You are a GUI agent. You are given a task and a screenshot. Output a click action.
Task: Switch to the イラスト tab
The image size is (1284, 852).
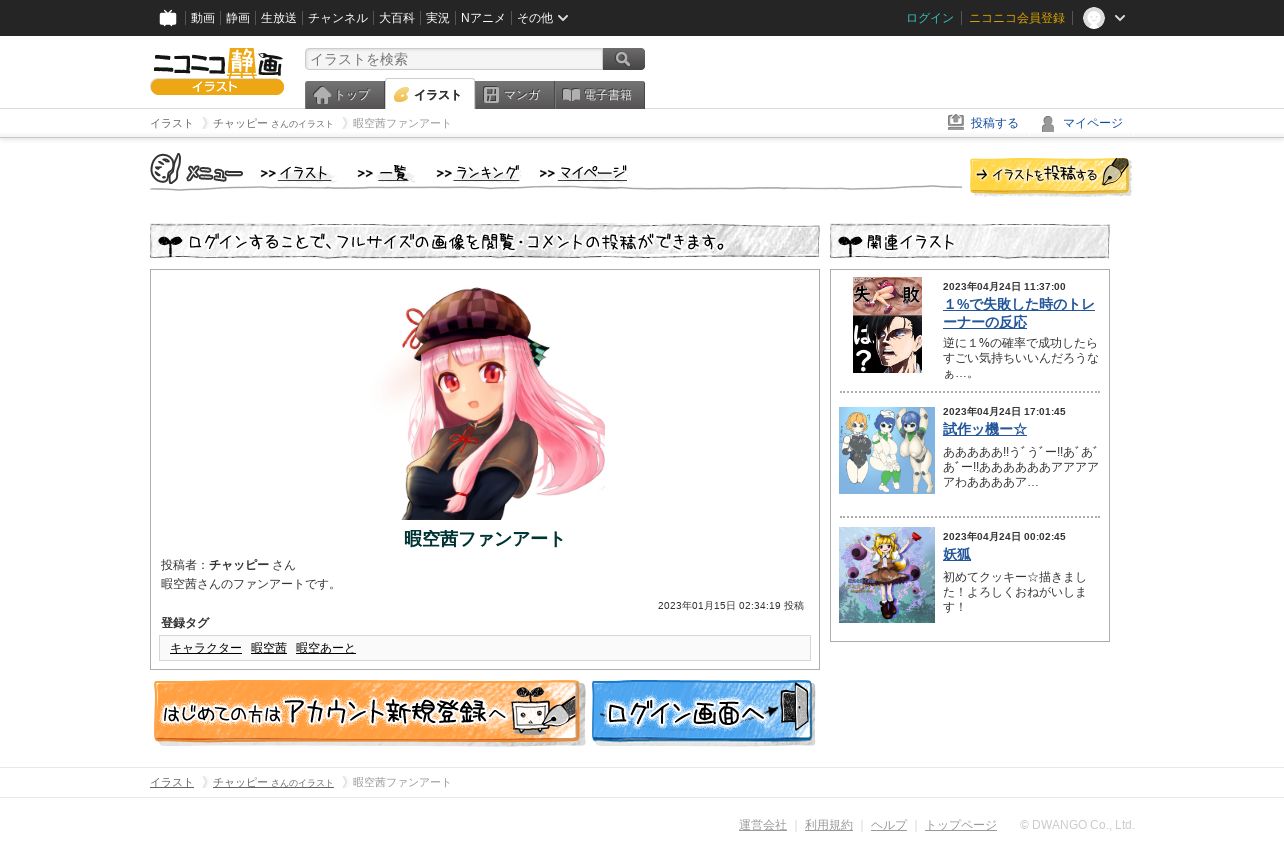[x=430, y=95]
